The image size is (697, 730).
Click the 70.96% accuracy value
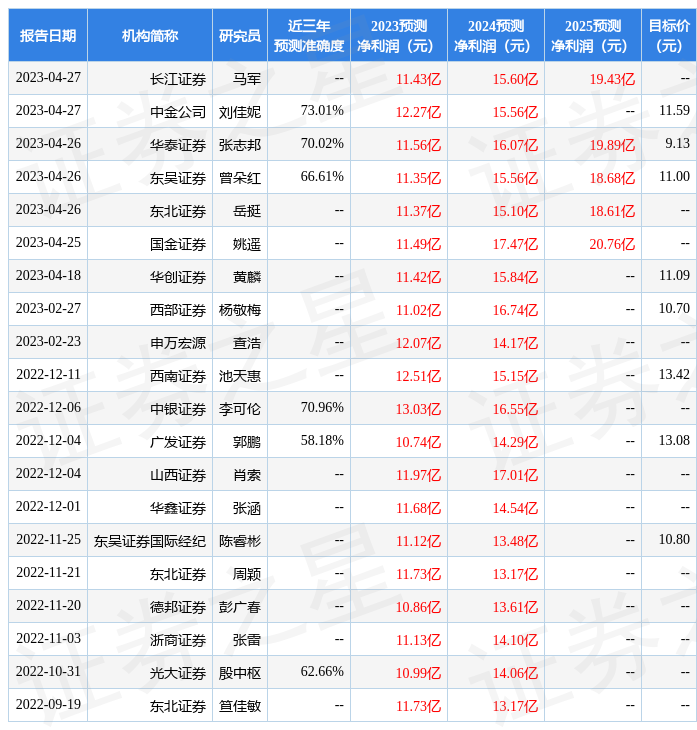coord(322,408)
